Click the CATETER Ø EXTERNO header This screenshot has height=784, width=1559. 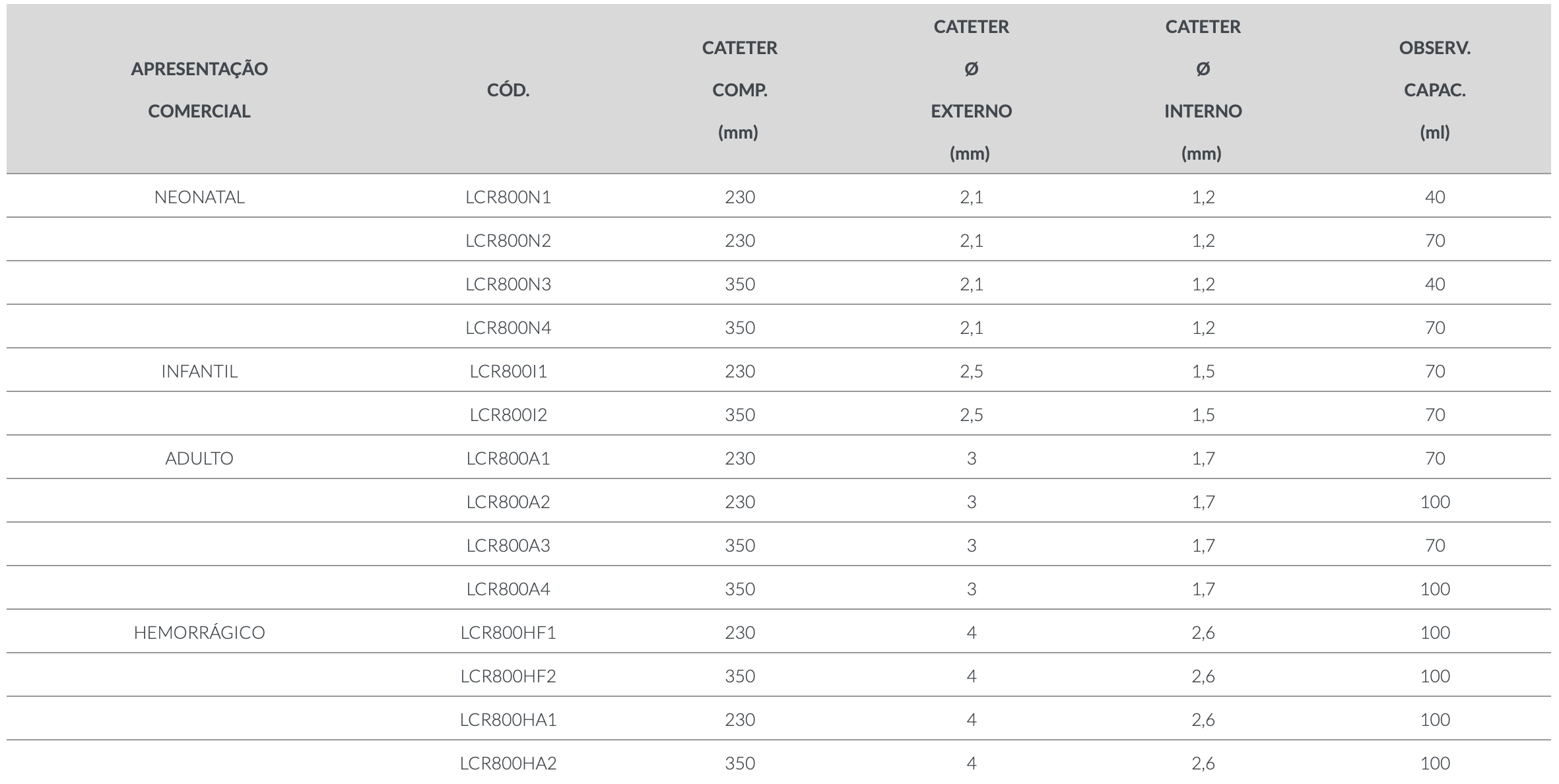971,90
